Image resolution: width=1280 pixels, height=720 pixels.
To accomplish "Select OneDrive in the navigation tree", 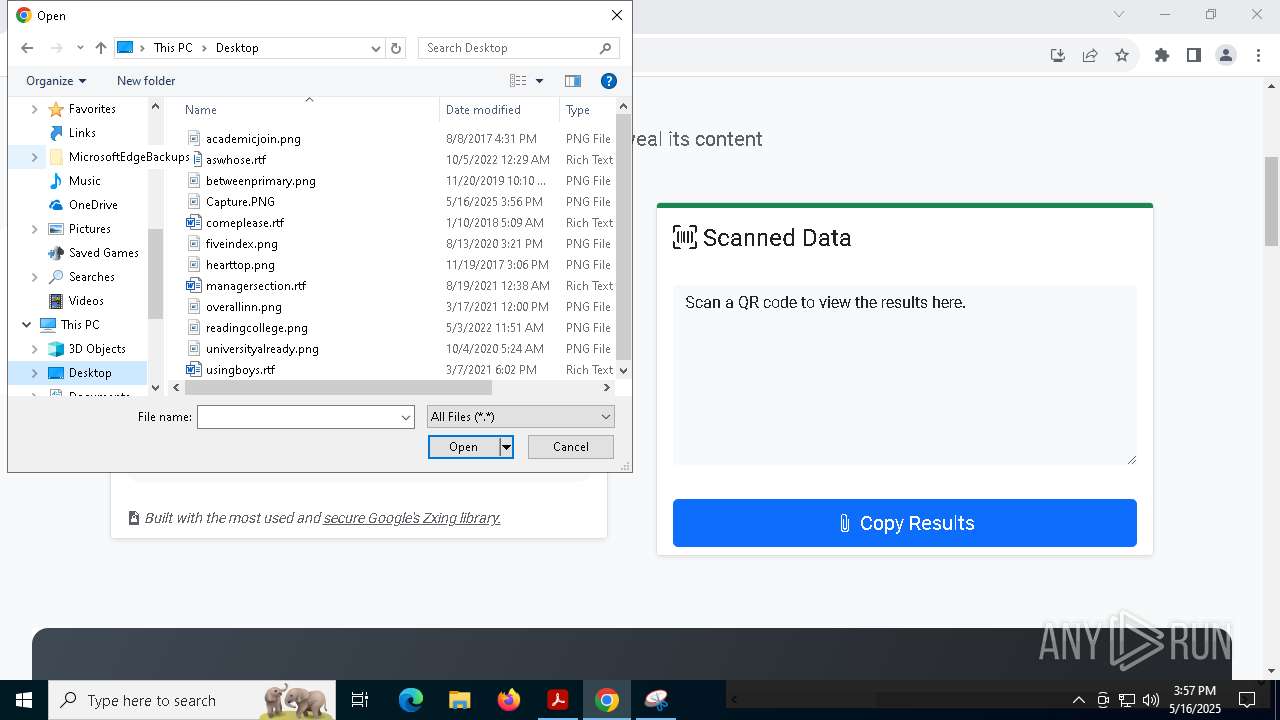I will tap(93, 205).
